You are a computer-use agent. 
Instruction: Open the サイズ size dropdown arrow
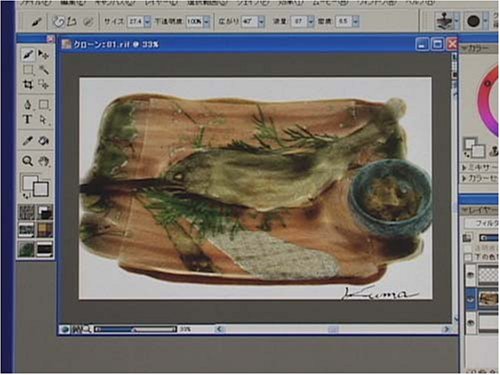point(148,22)
